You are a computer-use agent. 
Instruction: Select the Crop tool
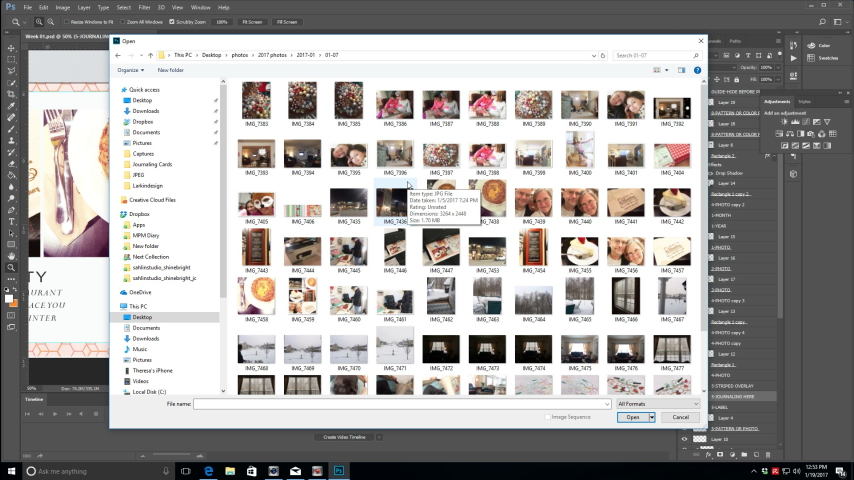(11, 94)
